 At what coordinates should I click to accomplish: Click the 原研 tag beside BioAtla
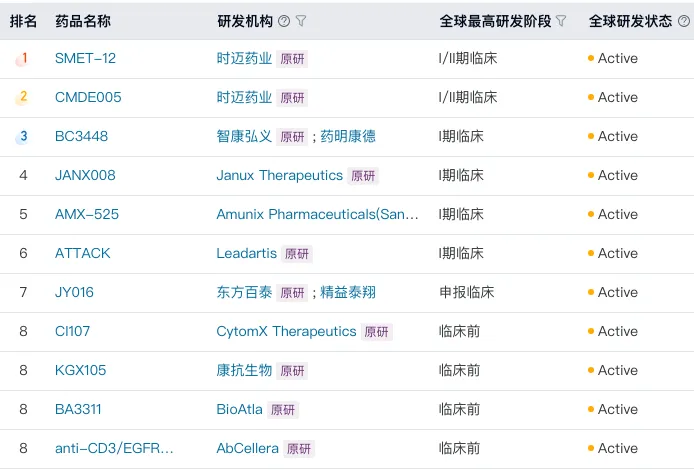[283, 410]
